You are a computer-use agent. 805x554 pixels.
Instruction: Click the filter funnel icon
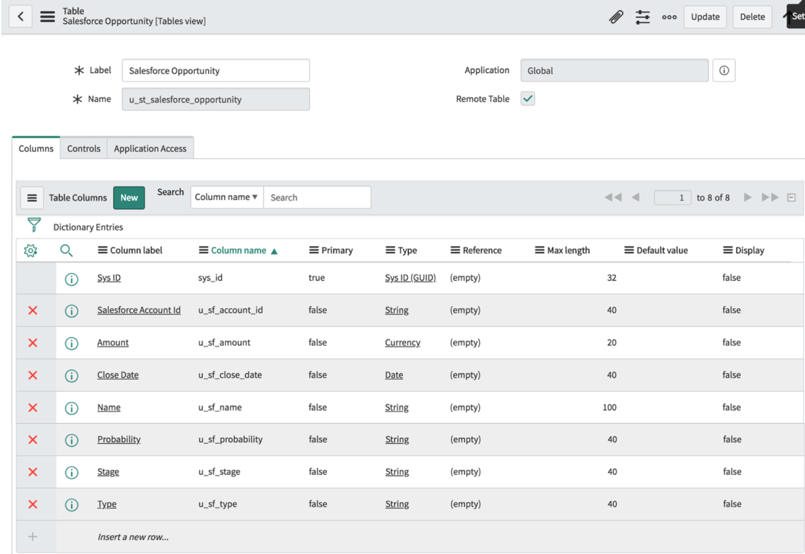click(x=34, y=225)
